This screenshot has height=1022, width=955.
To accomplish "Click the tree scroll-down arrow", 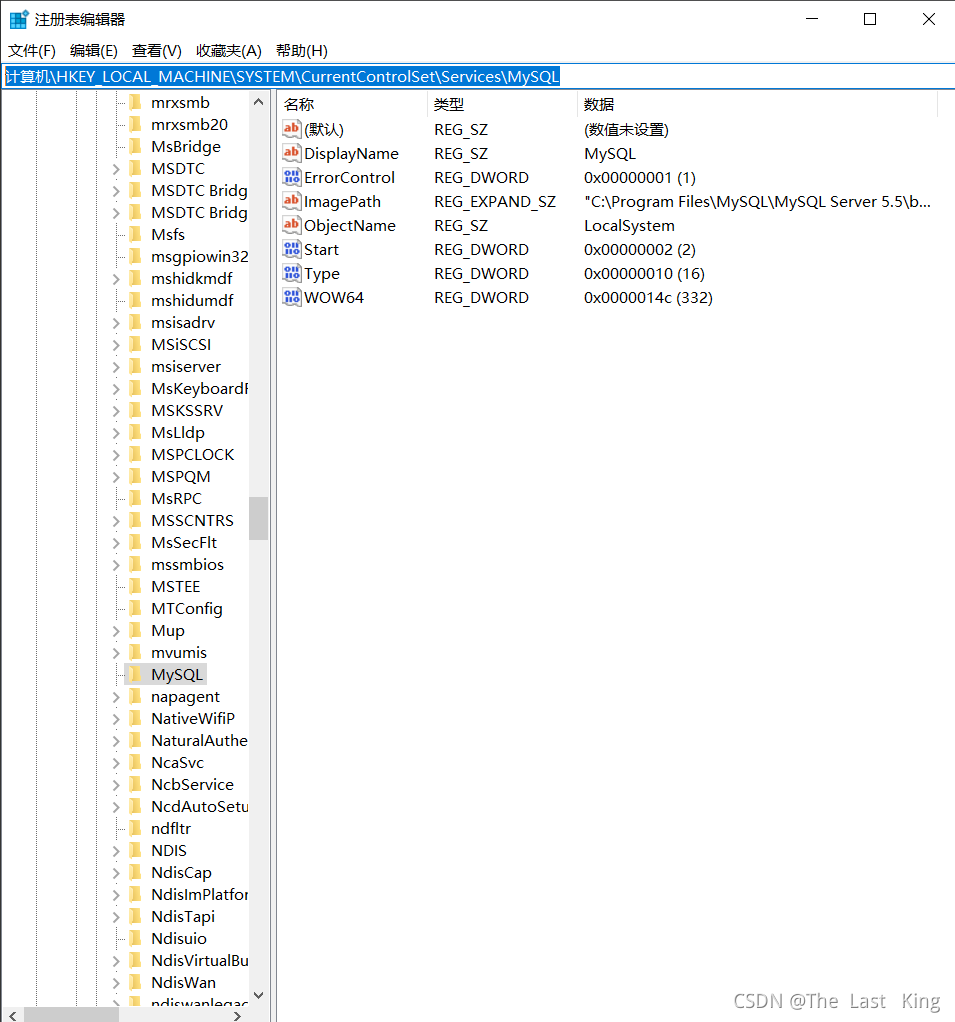I will [258, 995].
